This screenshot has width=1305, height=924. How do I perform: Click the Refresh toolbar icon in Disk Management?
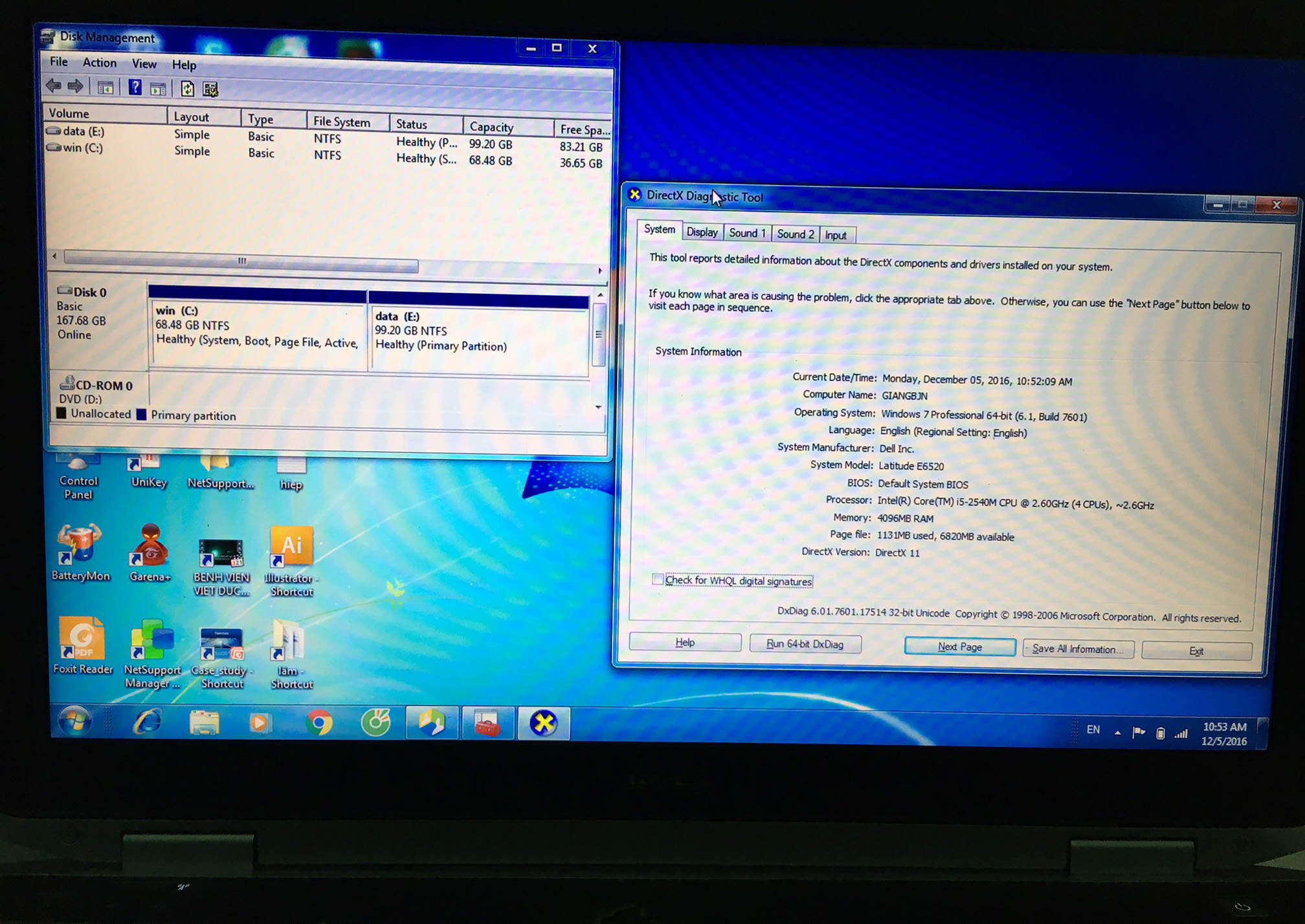tap(187, 89)
